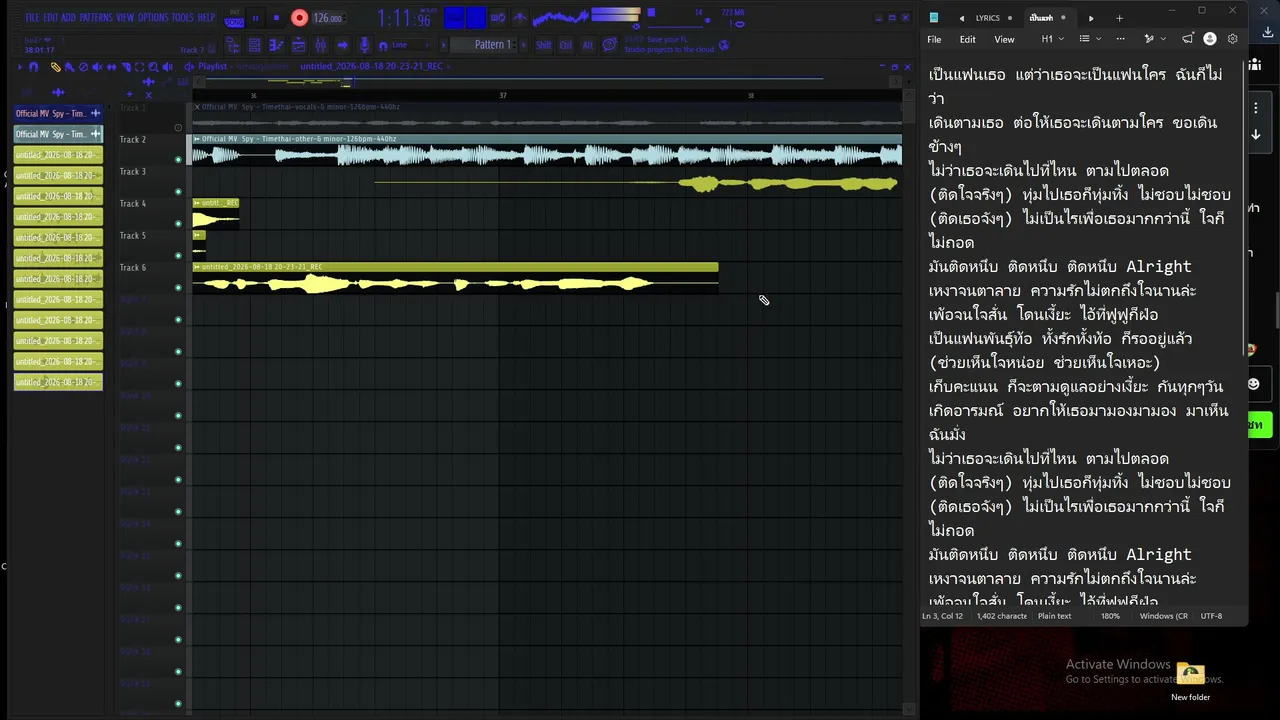Open Notepad Edit menu
The image size is (1280, 720).
pyautogui.click(x=967, y=39)
